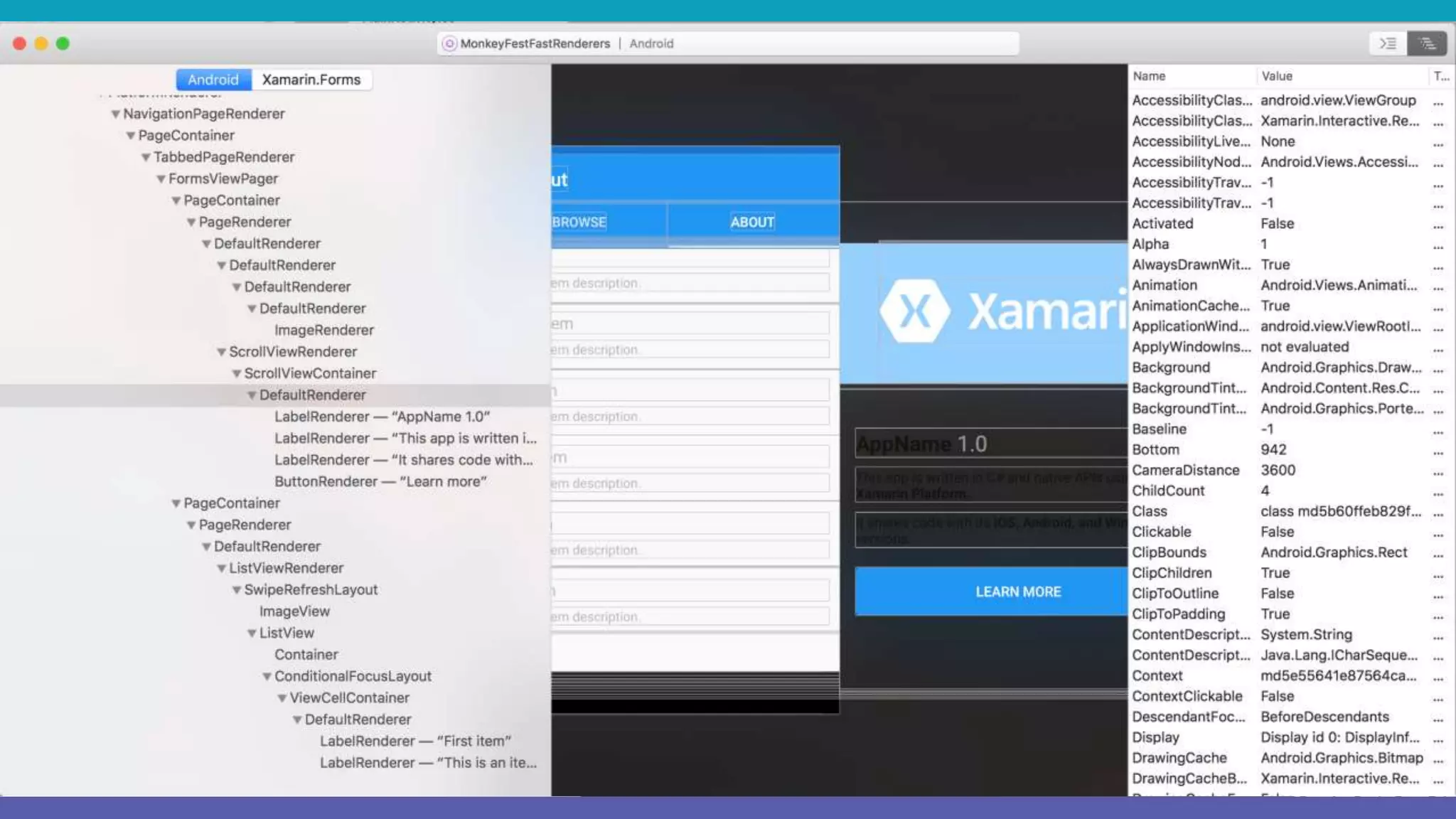Click the MonkeyFestFastRenderers app icon in title bar

pyautogui.click(x=449, y=43)
